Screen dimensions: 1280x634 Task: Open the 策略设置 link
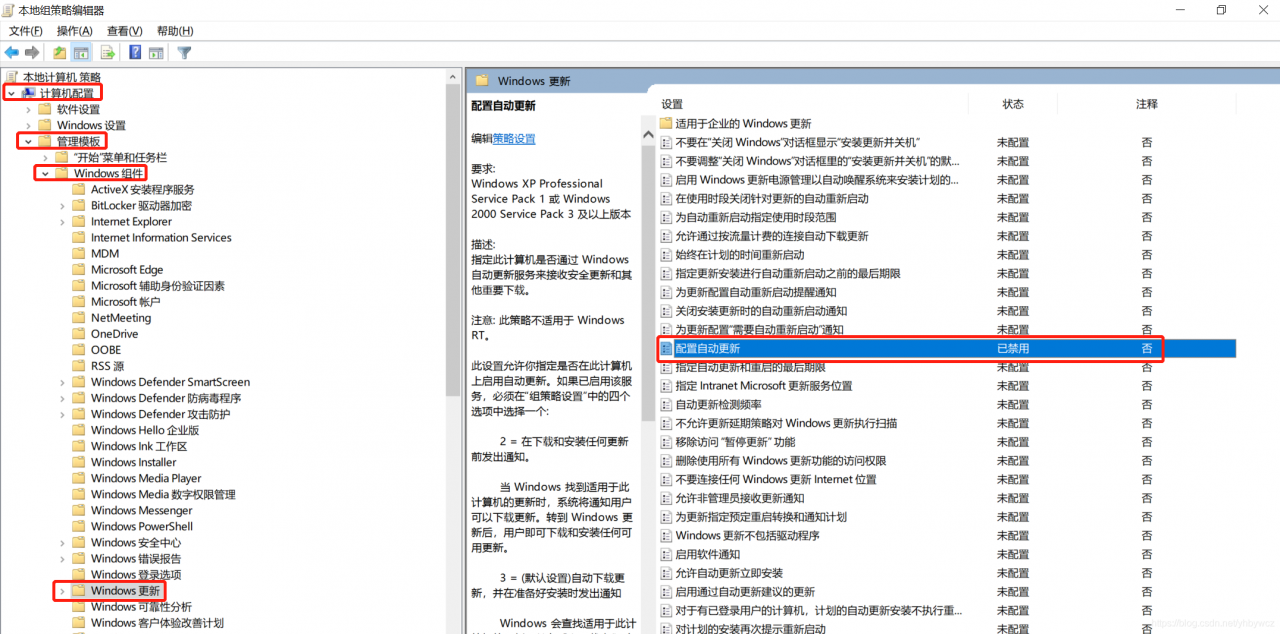click(514, 139)
